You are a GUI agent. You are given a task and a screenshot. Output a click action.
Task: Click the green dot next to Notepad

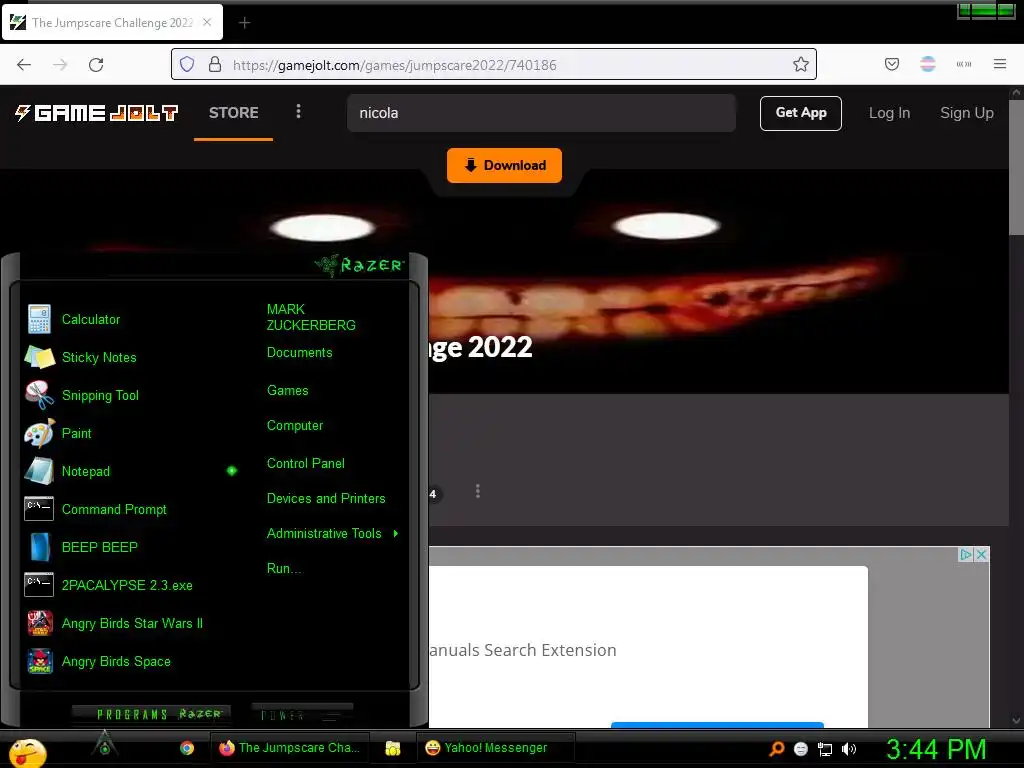[232, 471]
